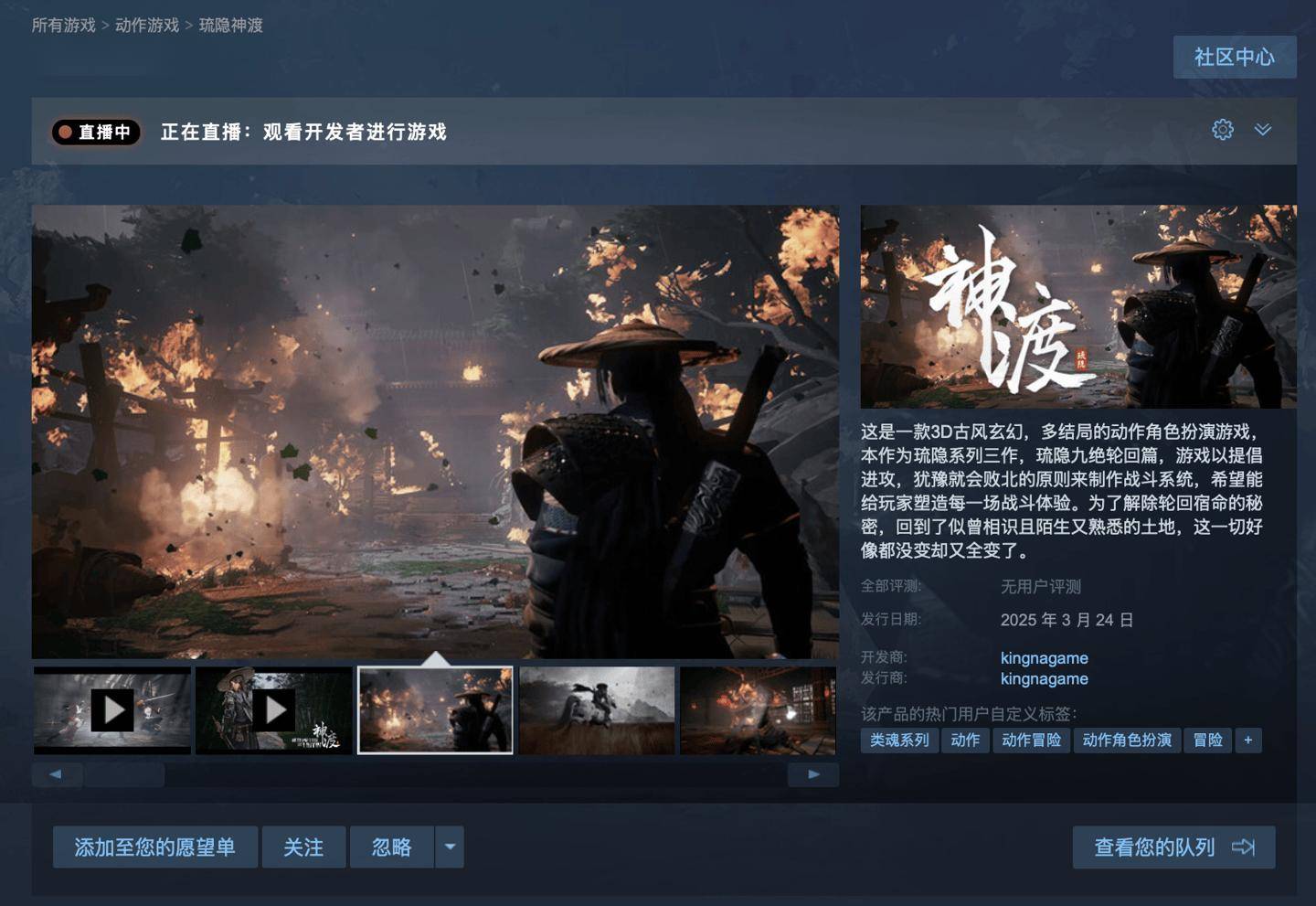Open the 动作游戏 breadcrumb link
1316x906 pixels.
147,26
